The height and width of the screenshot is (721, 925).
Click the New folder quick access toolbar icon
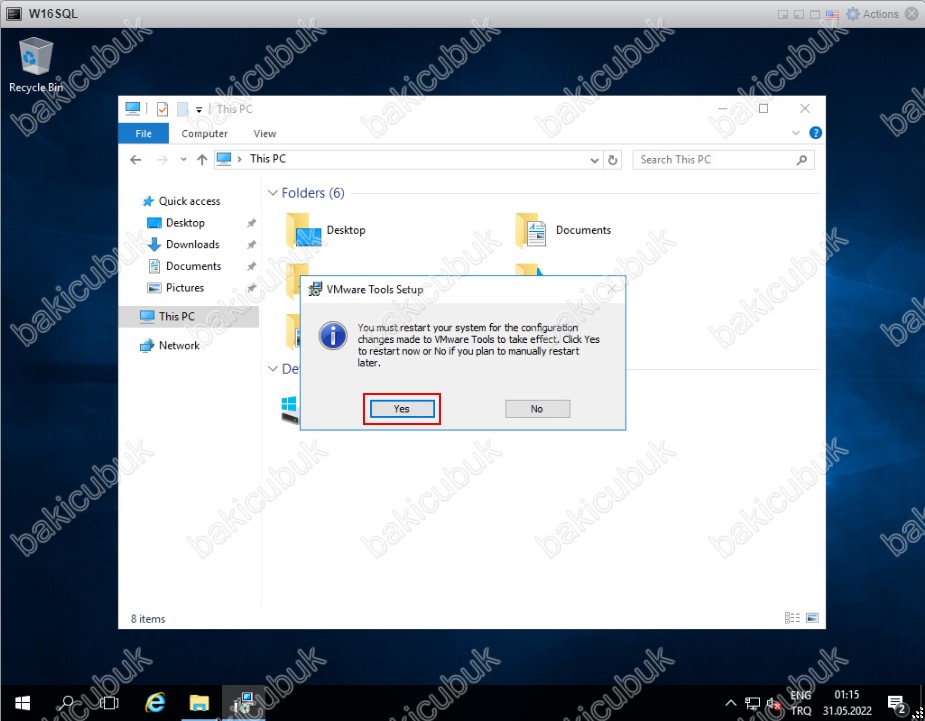tap(183, 109)
